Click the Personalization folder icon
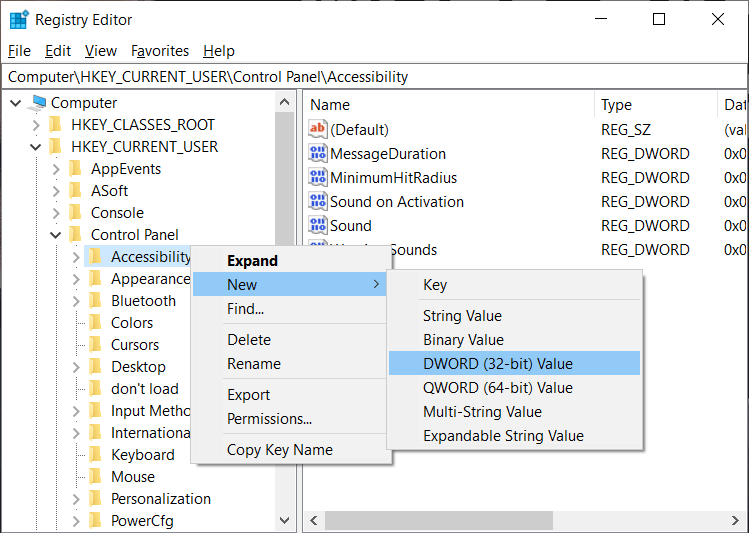Viewport: 749px width, 533px height. (x=96, y=498)
